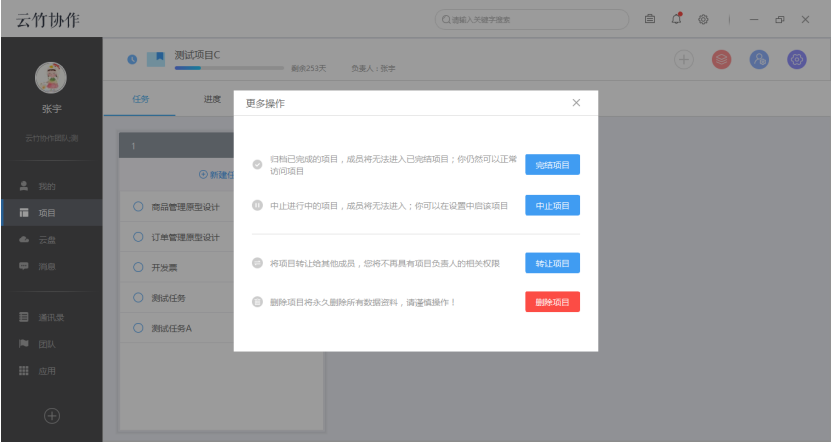
Task: Click the red layers icon in project header
Action: (x=720, y=60)
